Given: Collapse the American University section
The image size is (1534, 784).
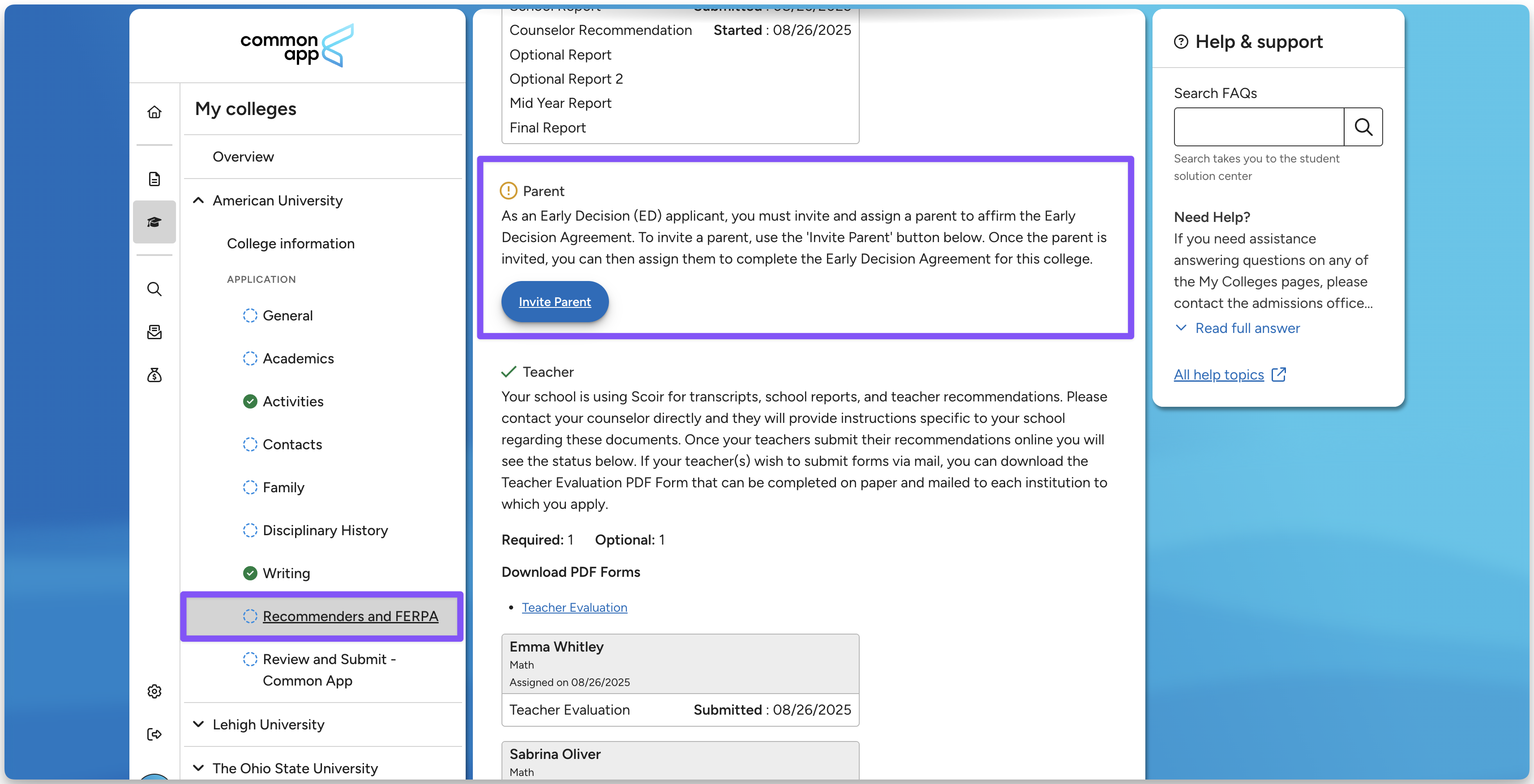Looking at the screenshot, I should 198,200.
